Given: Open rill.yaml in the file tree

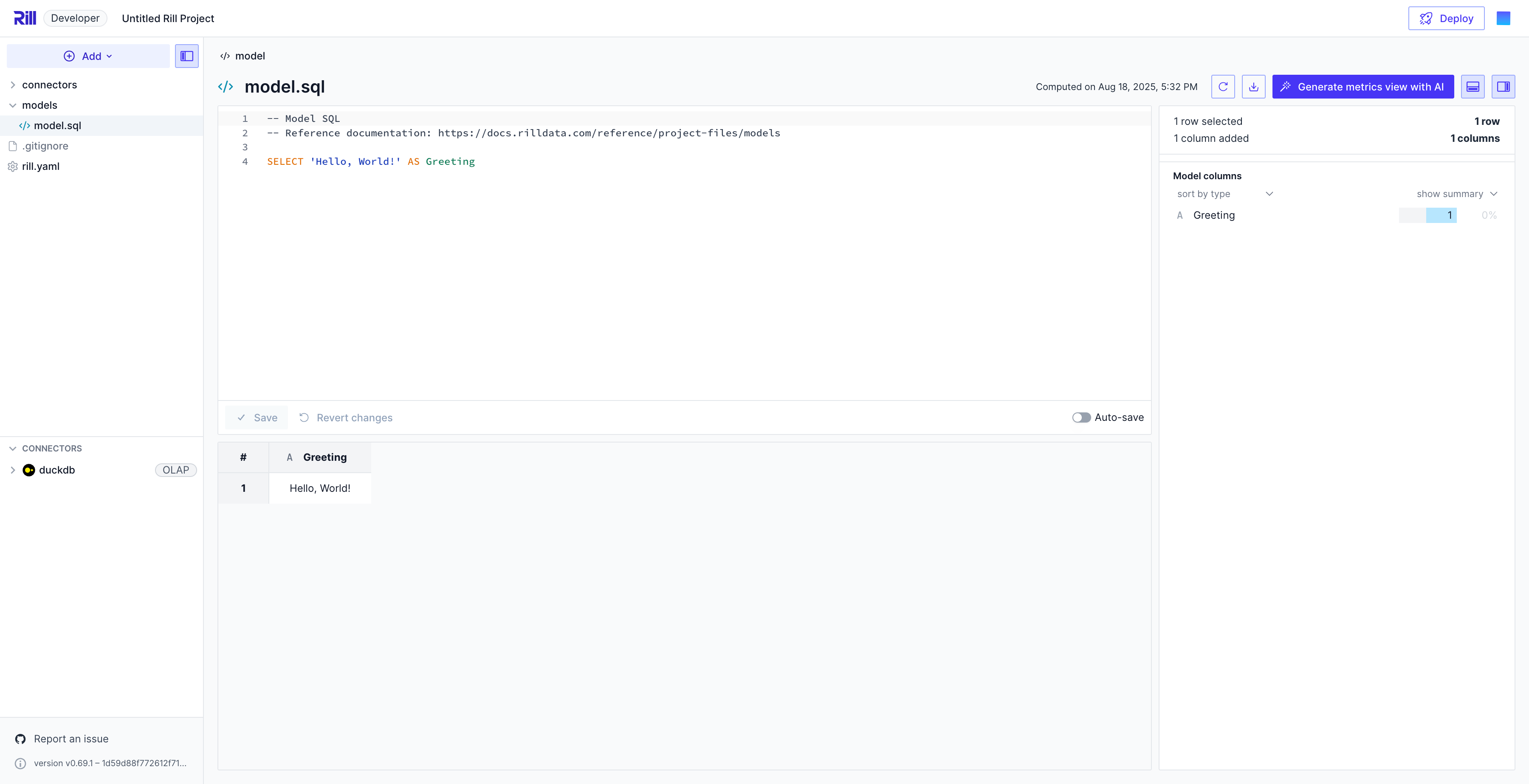Looking at the screenshot, I should click(40, 166).
